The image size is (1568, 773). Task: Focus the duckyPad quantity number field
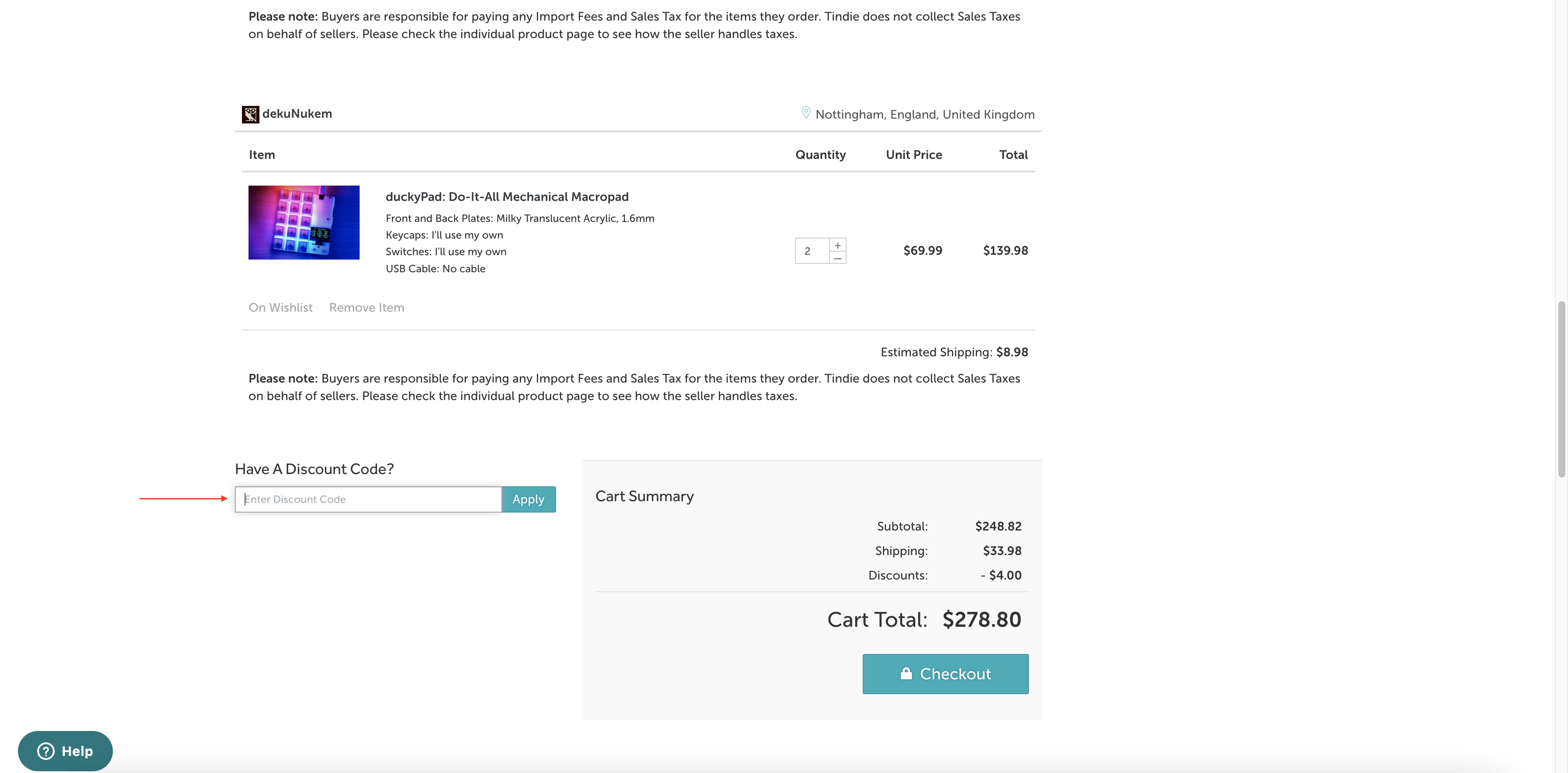click(x=812, y=251)
